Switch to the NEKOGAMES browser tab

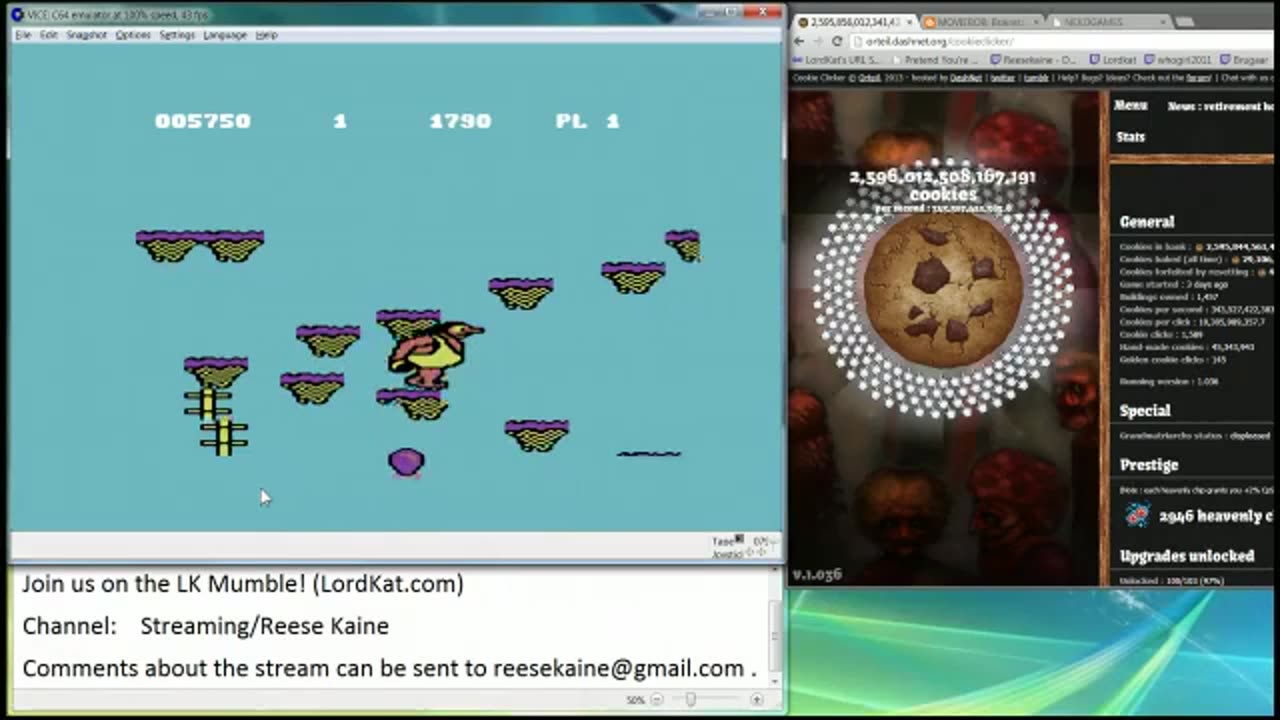tap(1106, 22)
